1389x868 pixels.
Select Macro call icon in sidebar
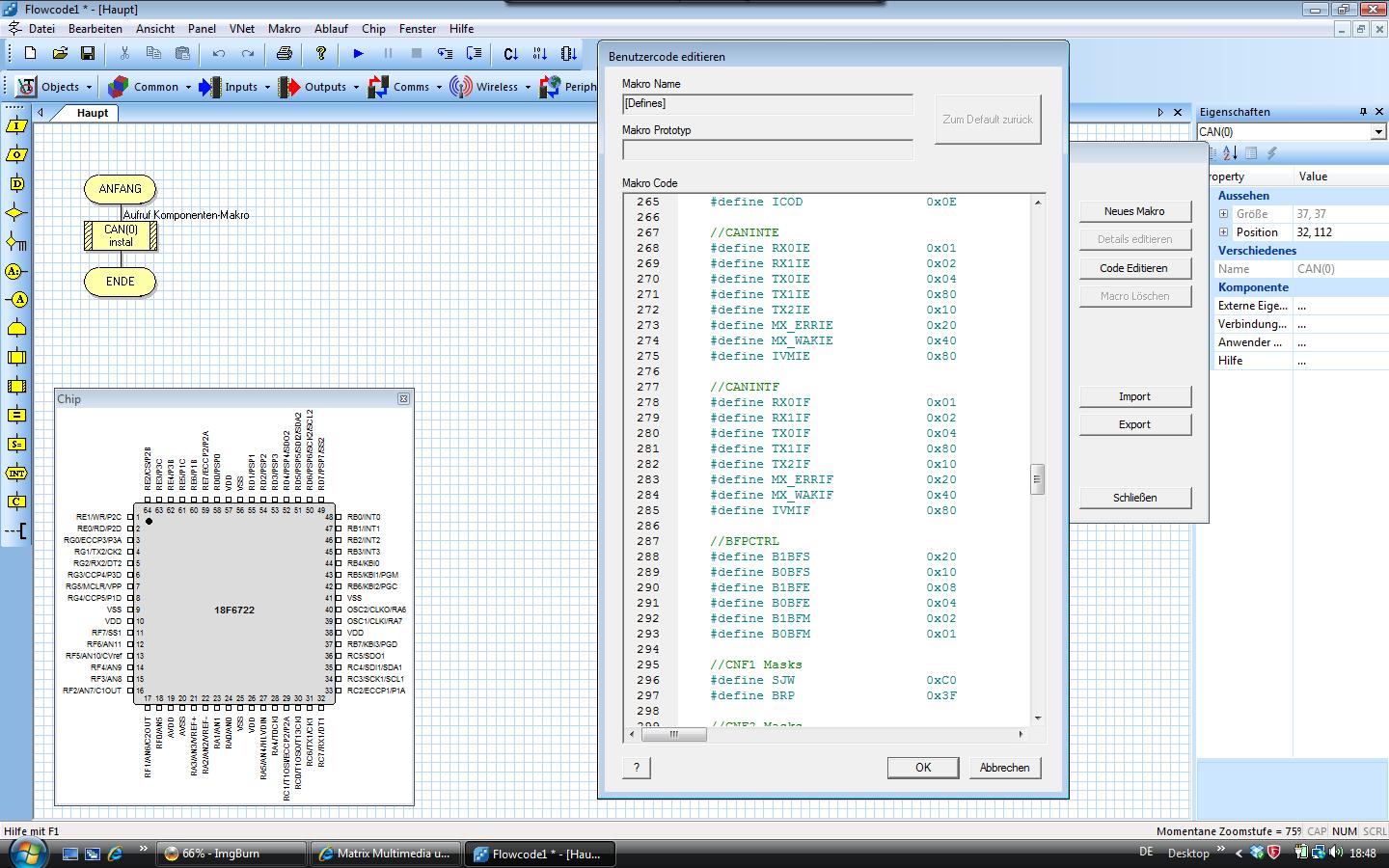pos(16,358)
